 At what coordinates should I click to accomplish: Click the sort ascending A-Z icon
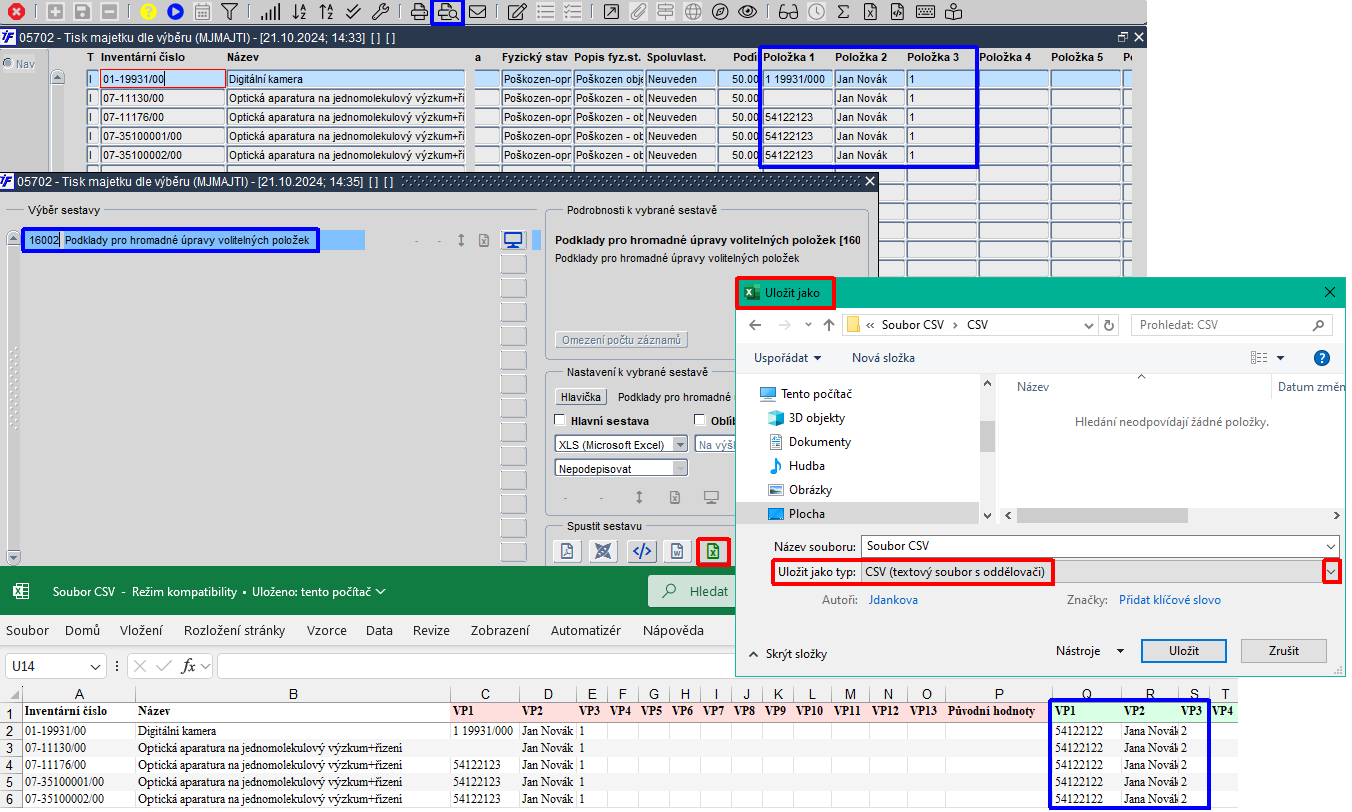click(x=299, y=12)
